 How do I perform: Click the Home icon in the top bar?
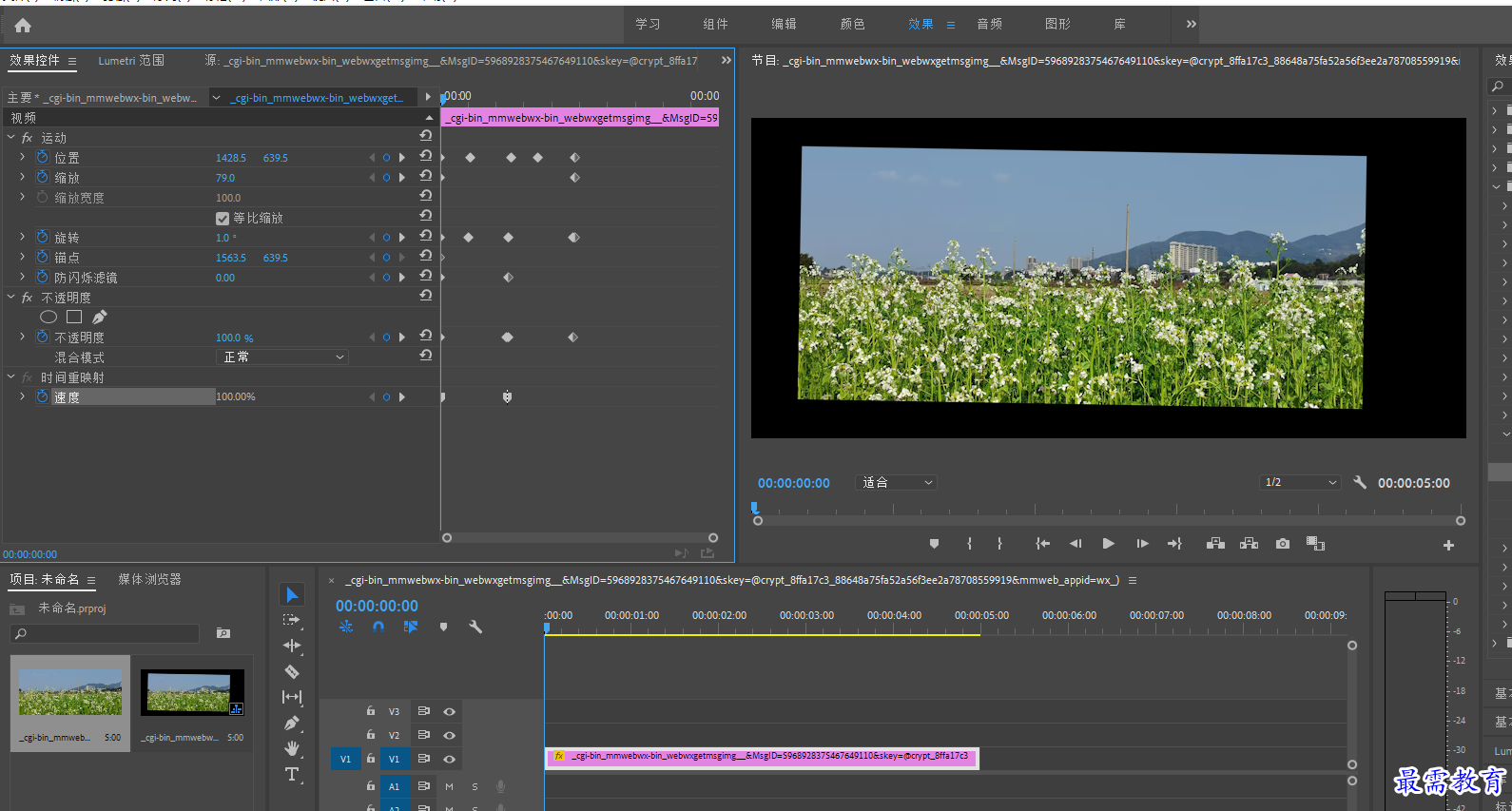coord(23,26)
